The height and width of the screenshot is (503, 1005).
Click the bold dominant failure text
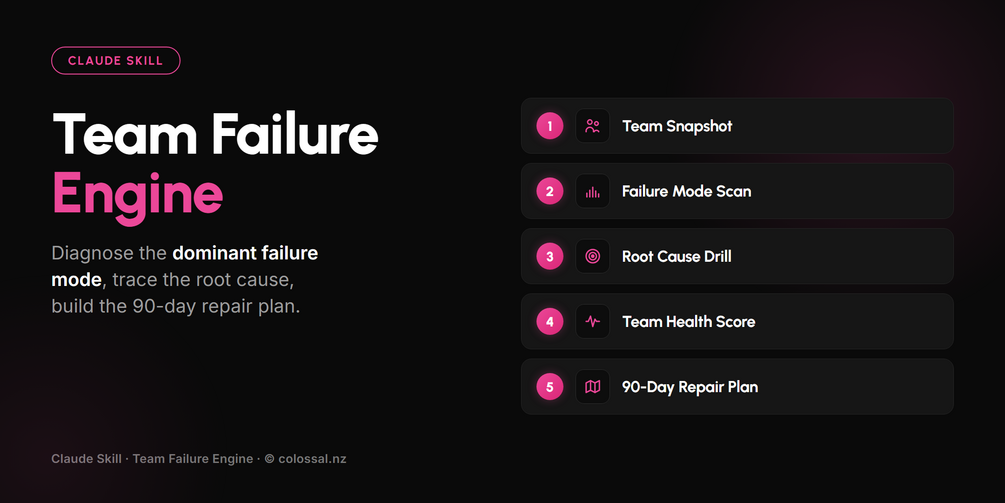(x=245, y=253)
